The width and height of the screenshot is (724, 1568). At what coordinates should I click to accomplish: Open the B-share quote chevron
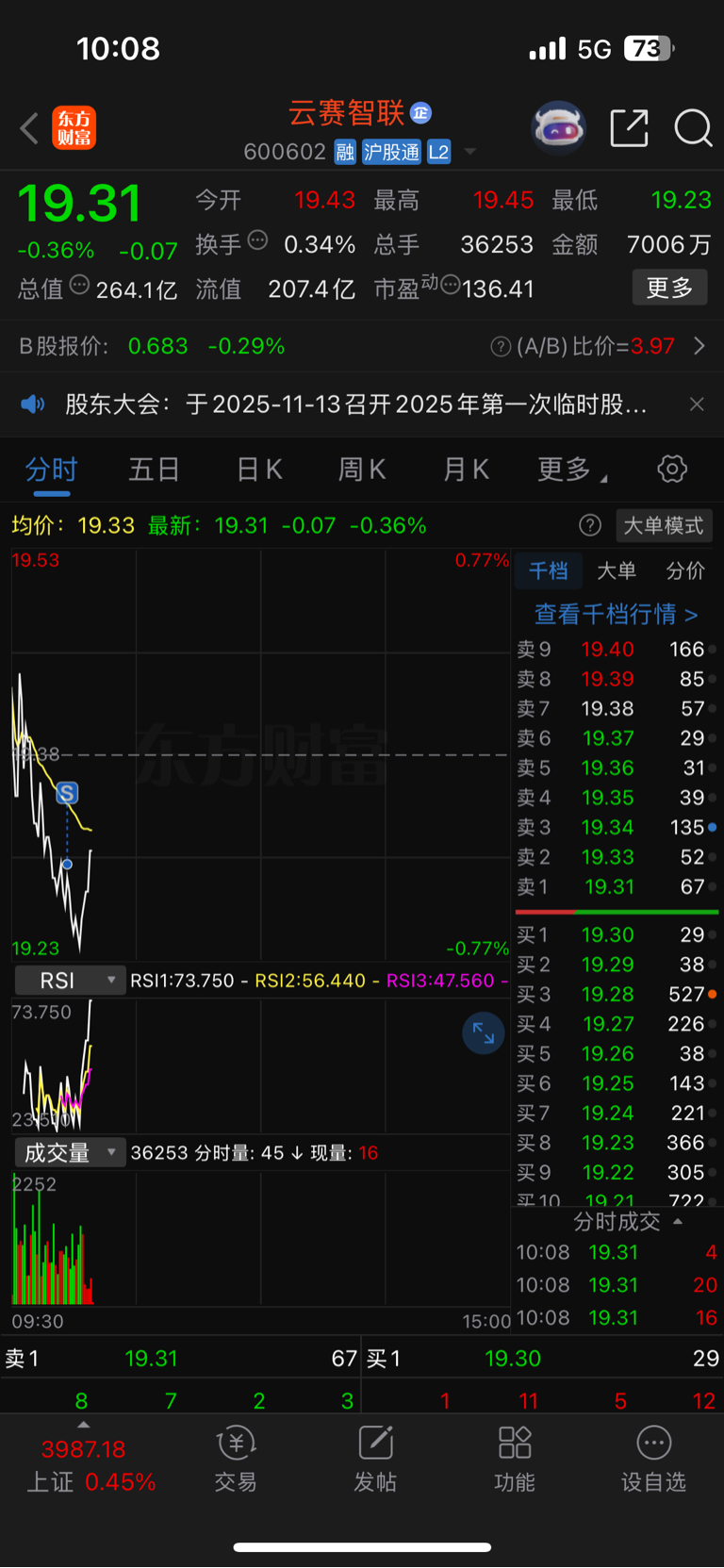(699, 346)
